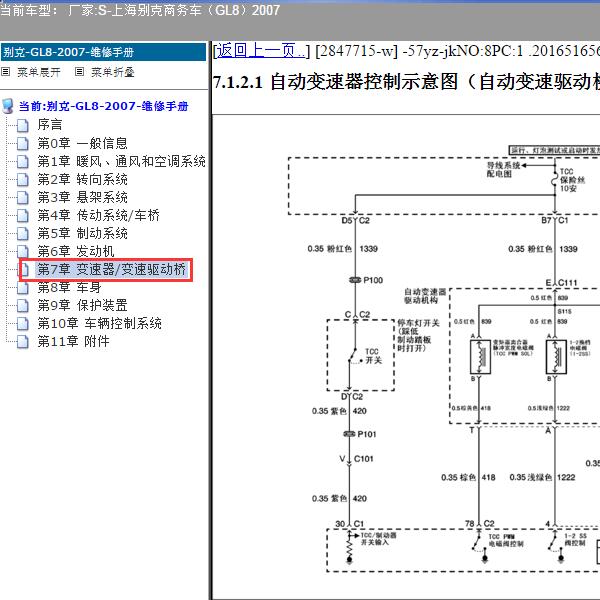Click the 0.35 棕色 418 wire label
This screenshot has height=600, width=600.
pos(468,477)
